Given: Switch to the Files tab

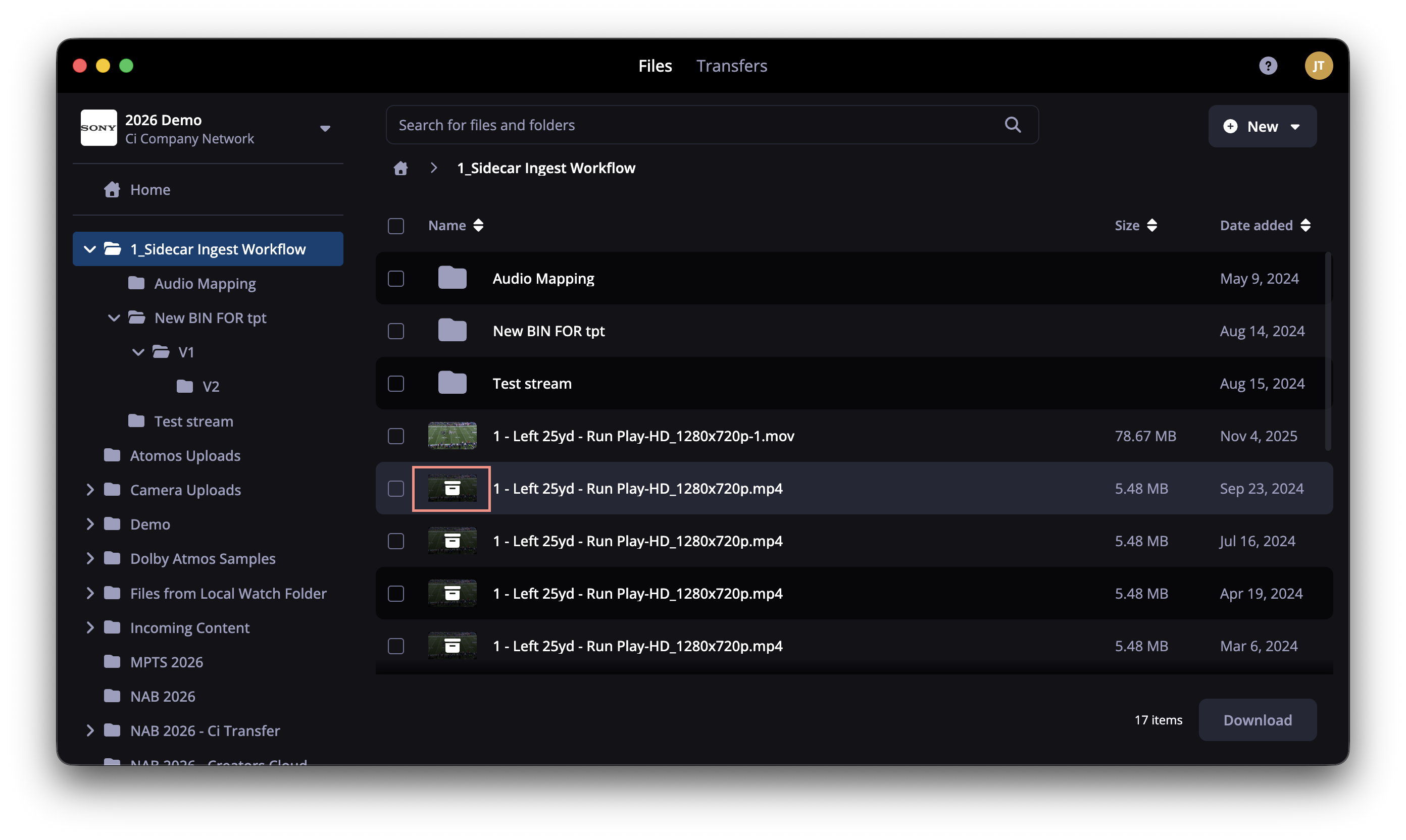Looking at the screenshot, I should click(655, 66).
